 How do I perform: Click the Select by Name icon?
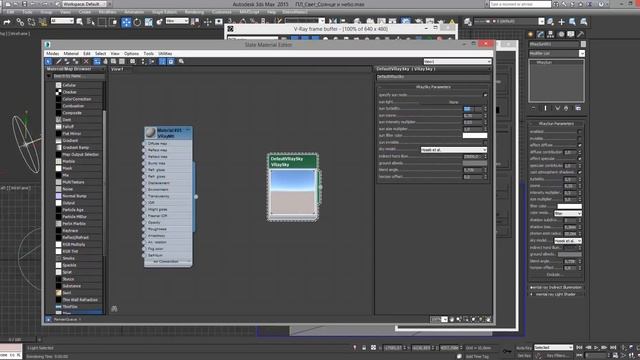tap(91, 22)
